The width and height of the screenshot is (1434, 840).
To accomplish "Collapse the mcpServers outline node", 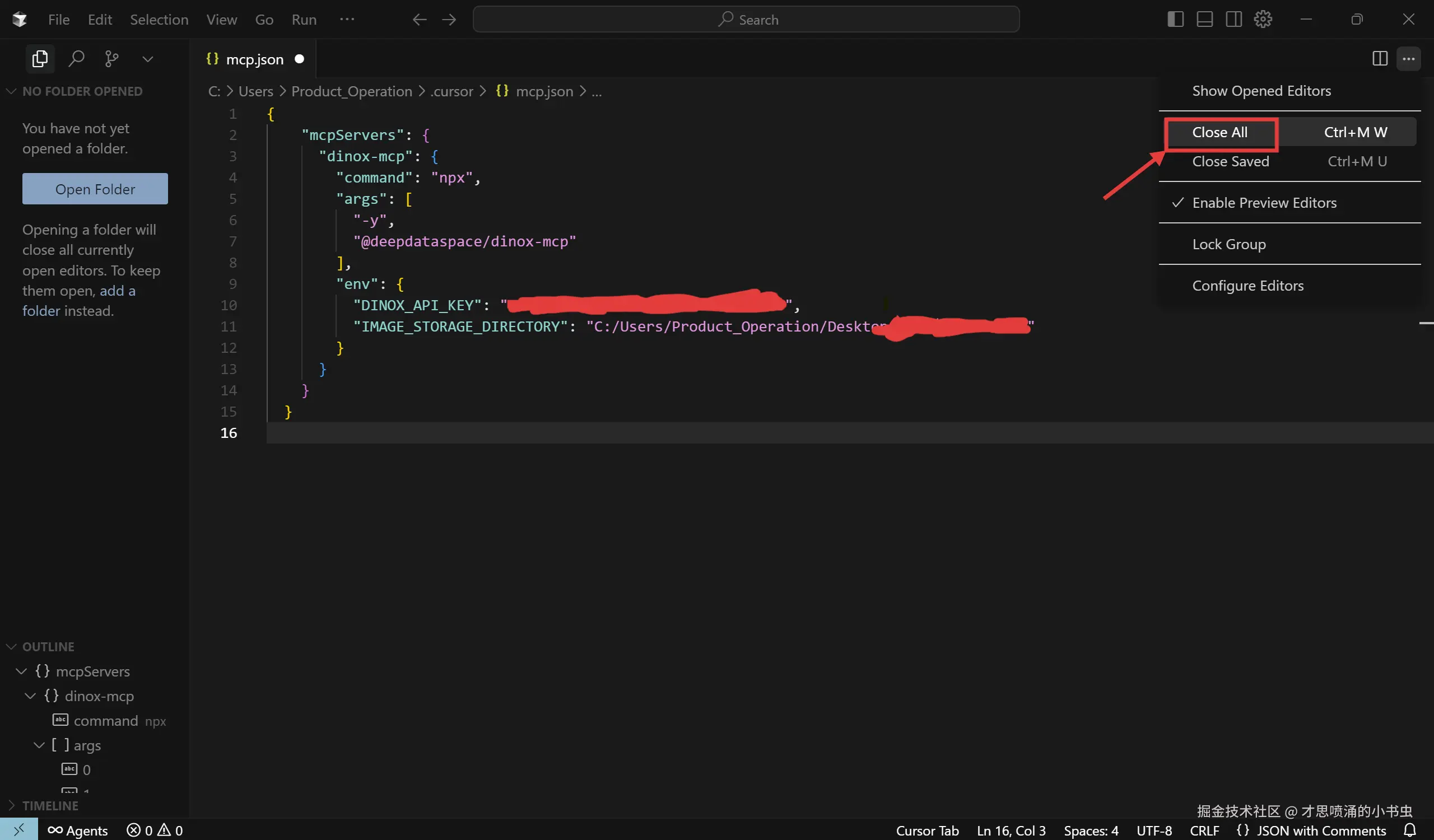I will pyautogui.click(x=22, y=671).
